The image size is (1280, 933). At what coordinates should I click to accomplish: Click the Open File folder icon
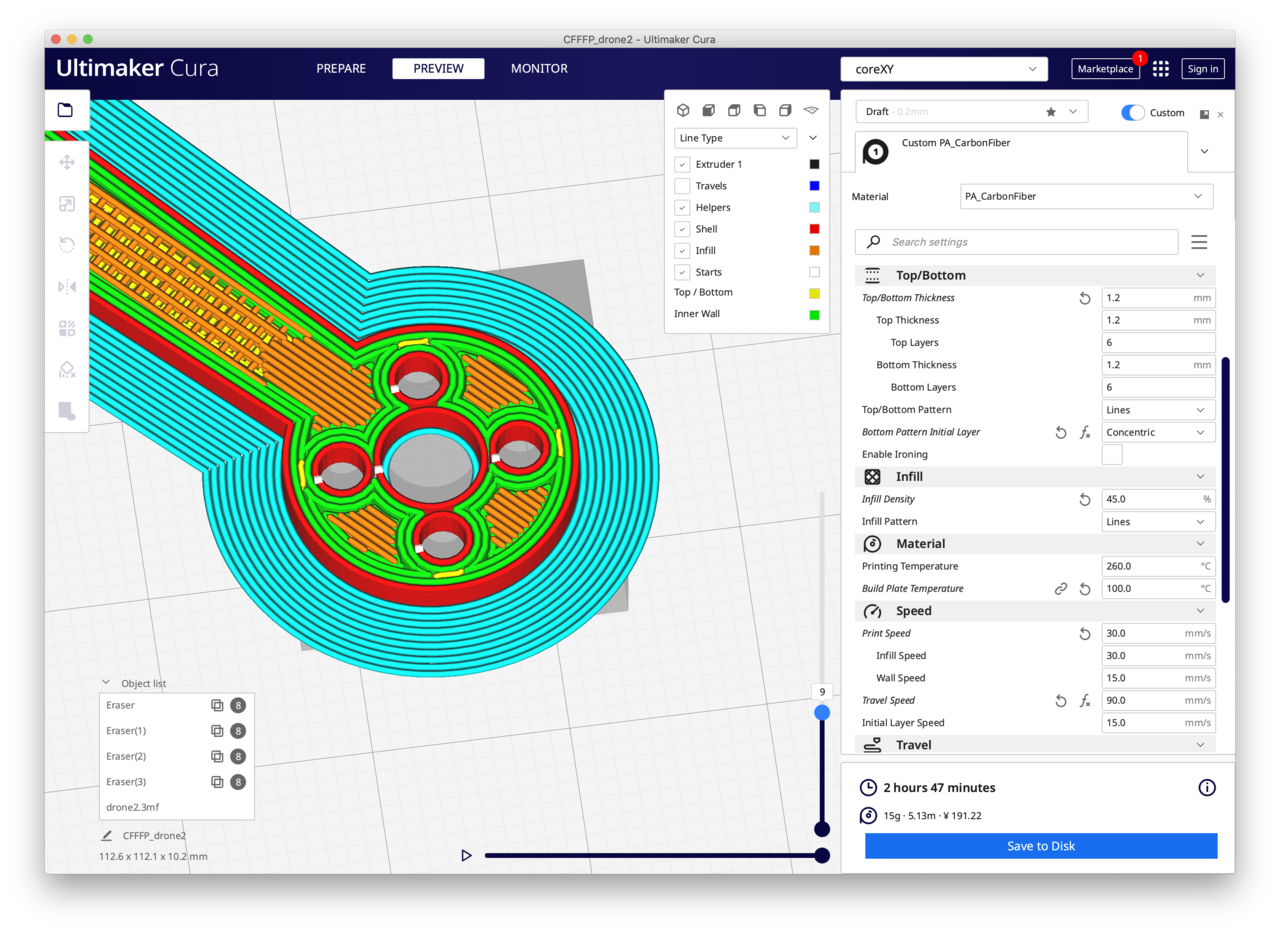(x=66, y=110)
